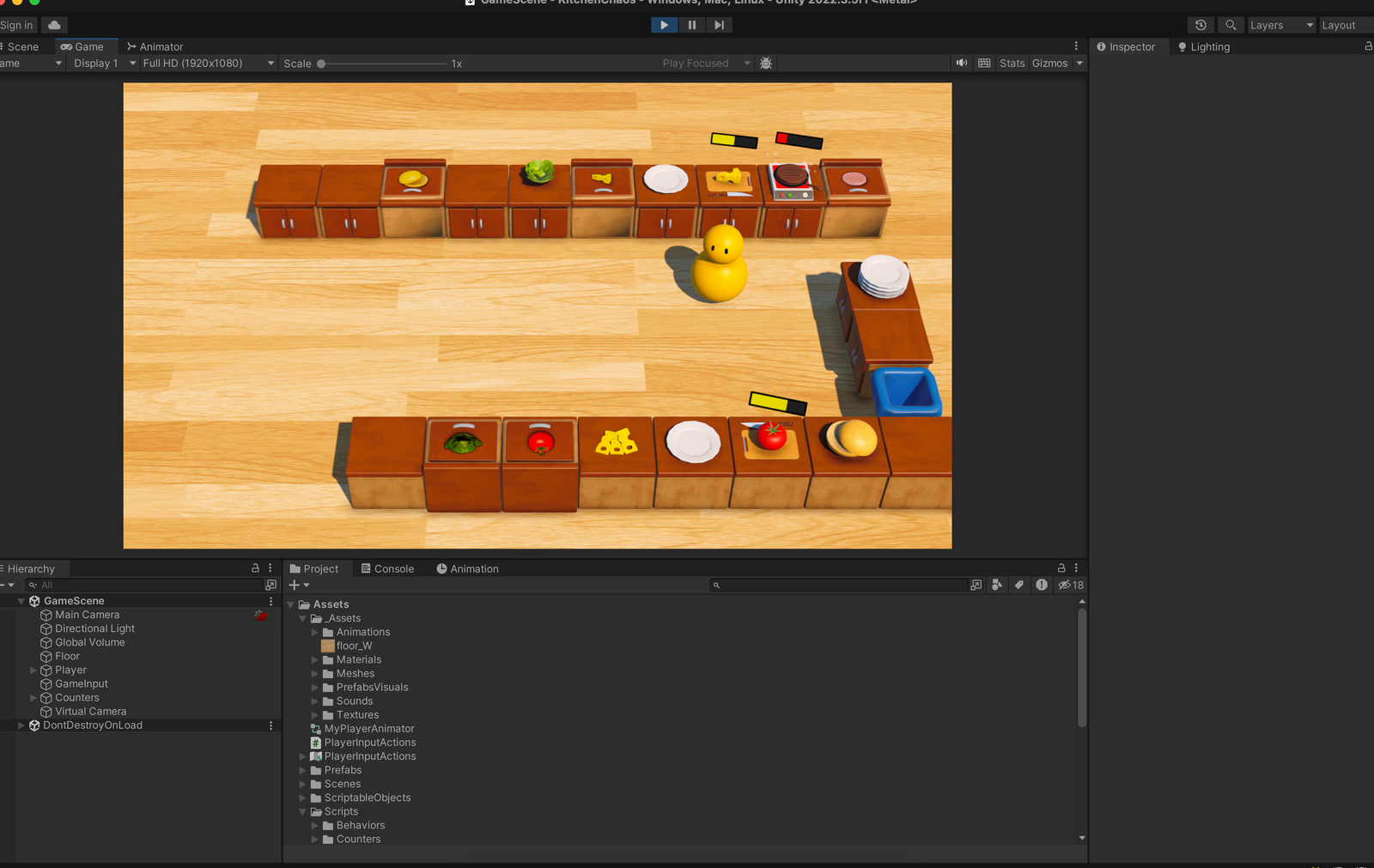Select the Global Volume object
Viewport: 1374px width, 868px height.
click(x=89, y=642)
